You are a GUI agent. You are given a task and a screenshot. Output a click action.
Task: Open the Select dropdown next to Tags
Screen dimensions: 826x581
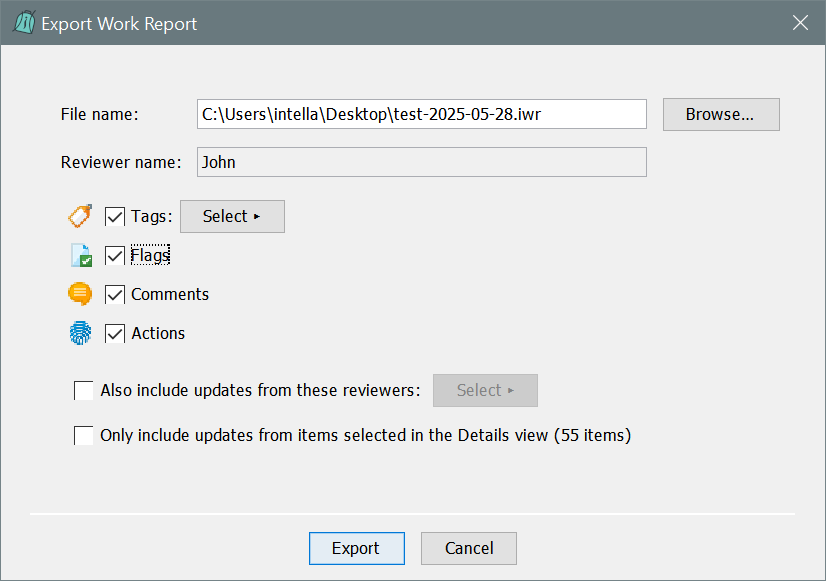[232, 216]
